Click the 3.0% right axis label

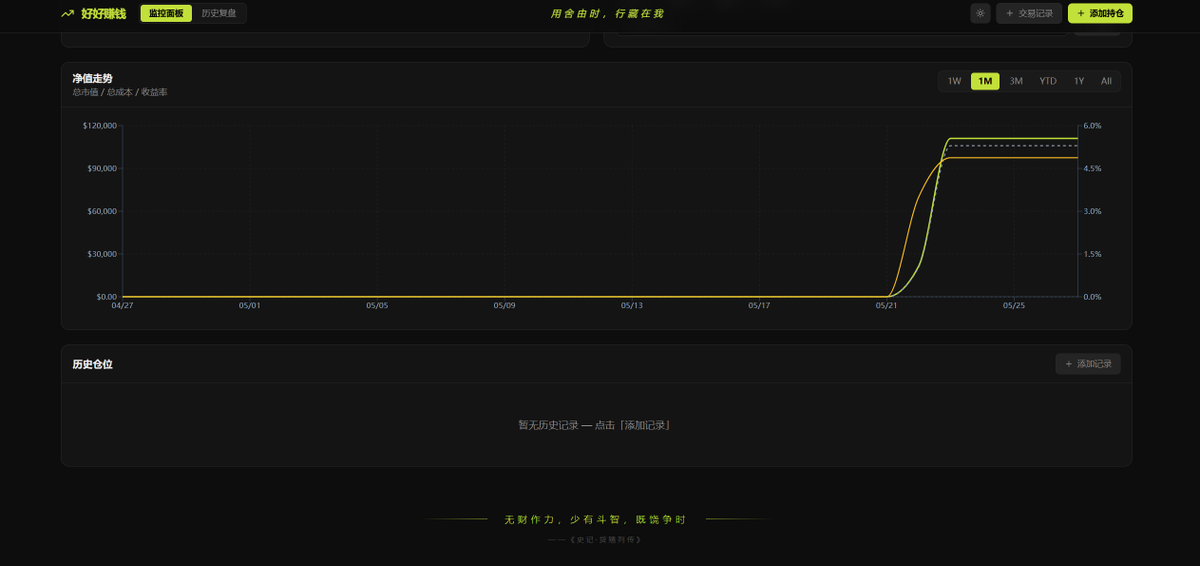click(1093, 211)
